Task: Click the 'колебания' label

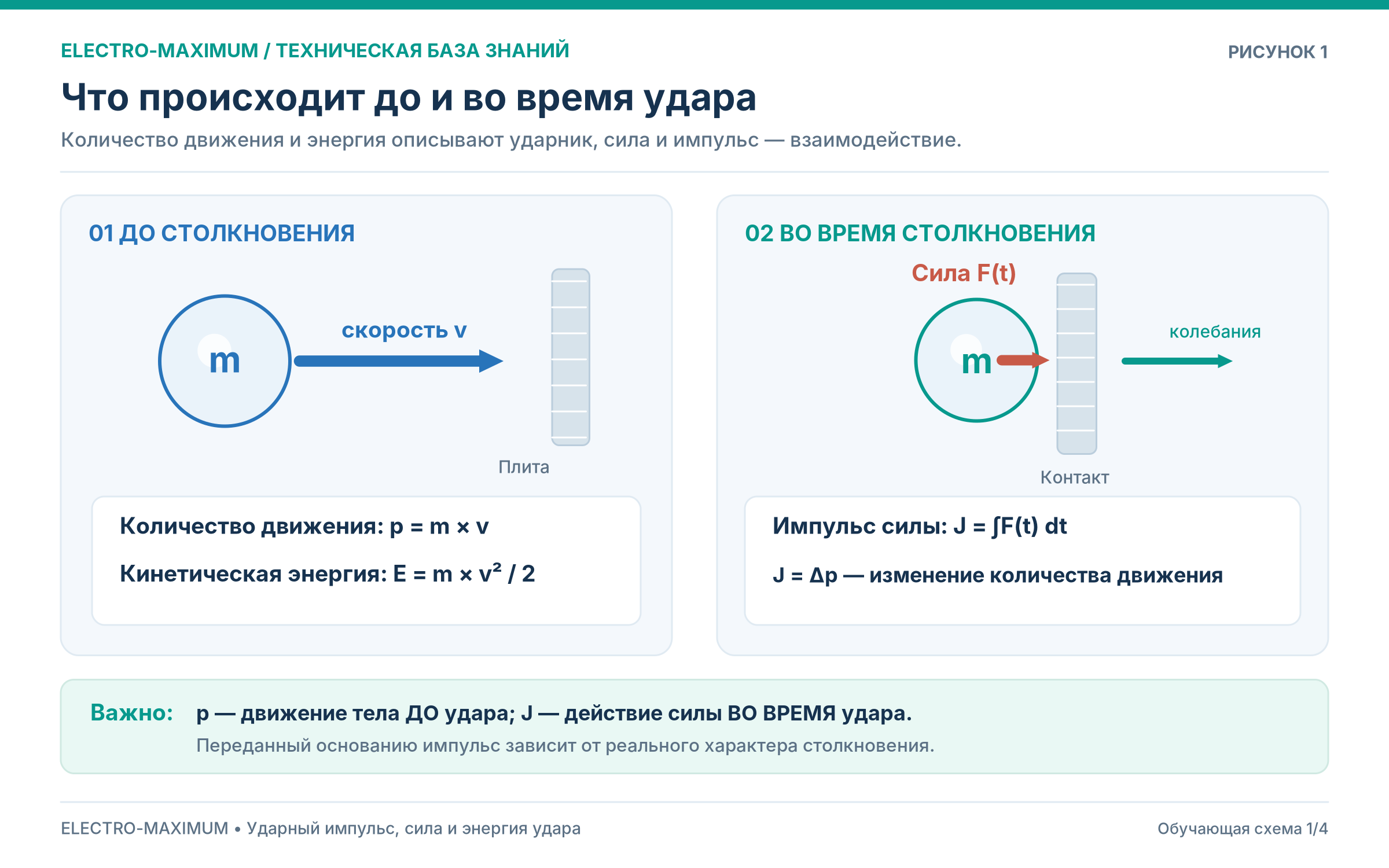Action: pyautogui.click(x=1215, y=332)
